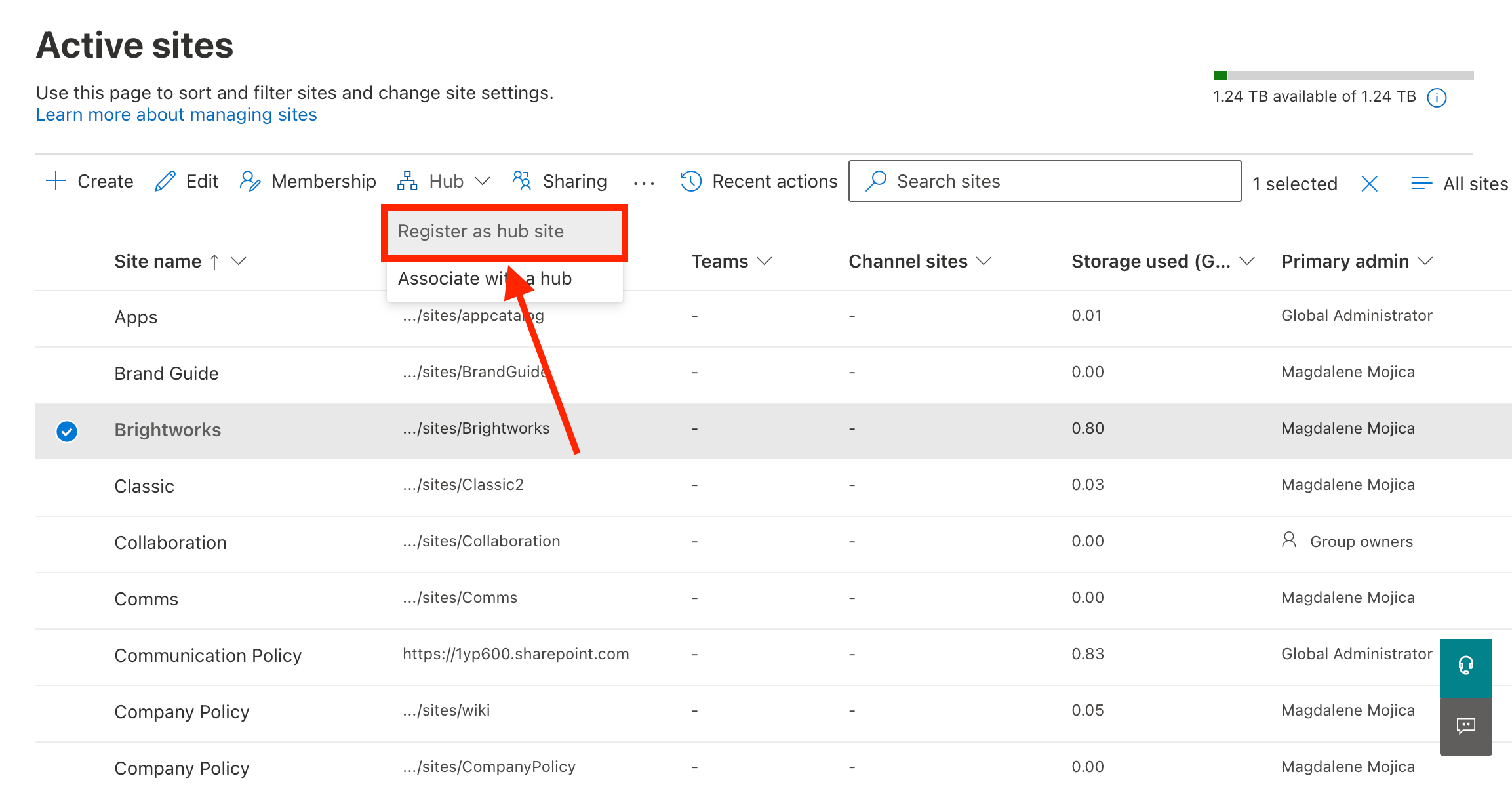Click the Sharing people icon
The width and height of the screenshot is (1512, 795).
click(x=522, y=181)
